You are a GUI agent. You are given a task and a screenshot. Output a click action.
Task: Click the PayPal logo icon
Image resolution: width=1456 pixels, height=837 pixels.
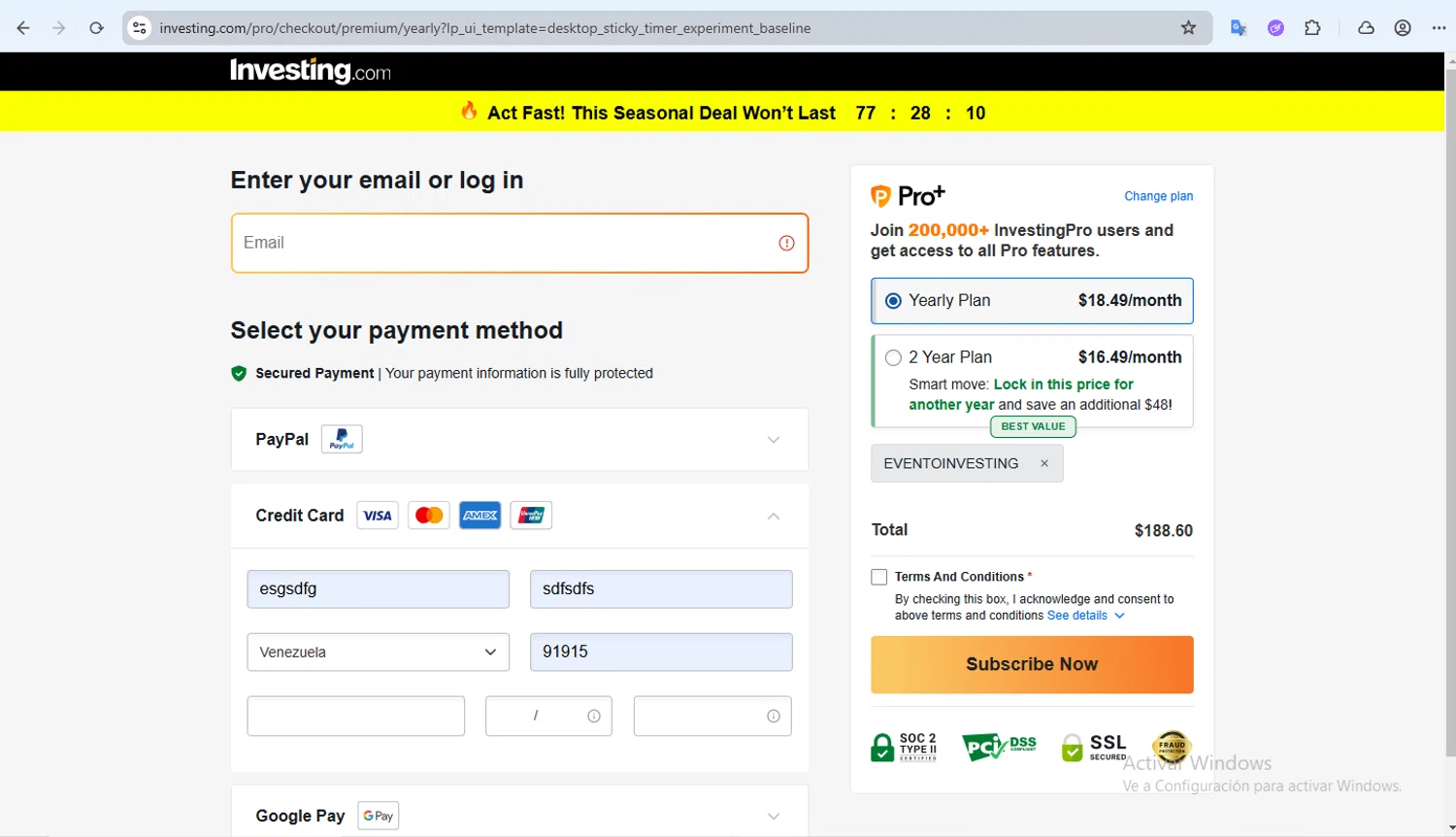[x=342, y=439]
